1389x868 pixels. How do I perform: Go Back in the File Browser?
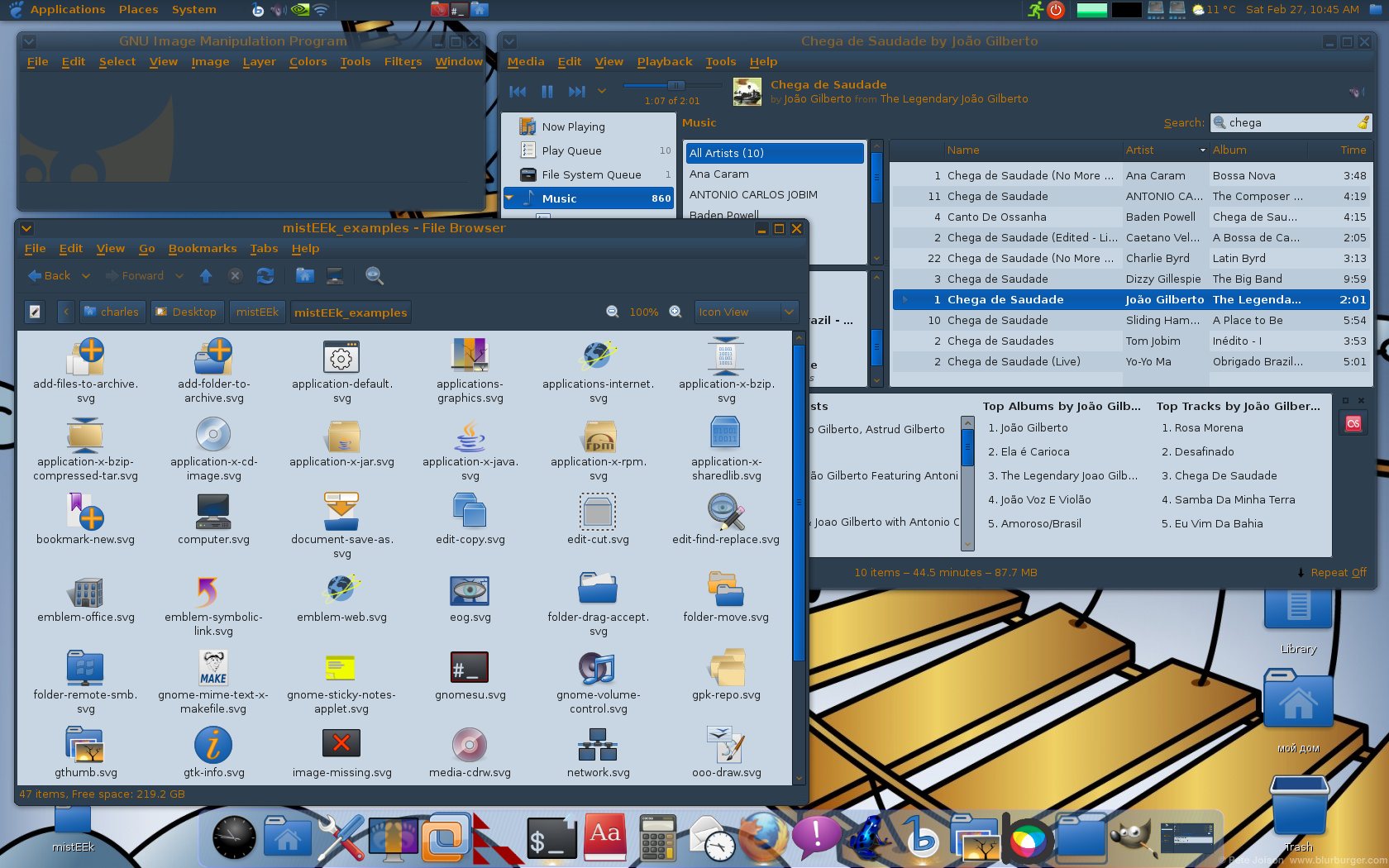coord(50,275)
